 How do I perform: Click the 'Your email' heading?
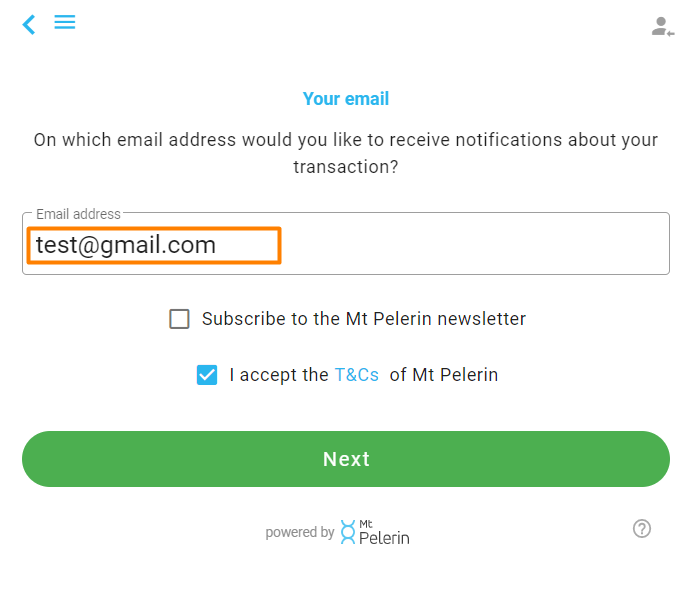click(x=346, y=99)
